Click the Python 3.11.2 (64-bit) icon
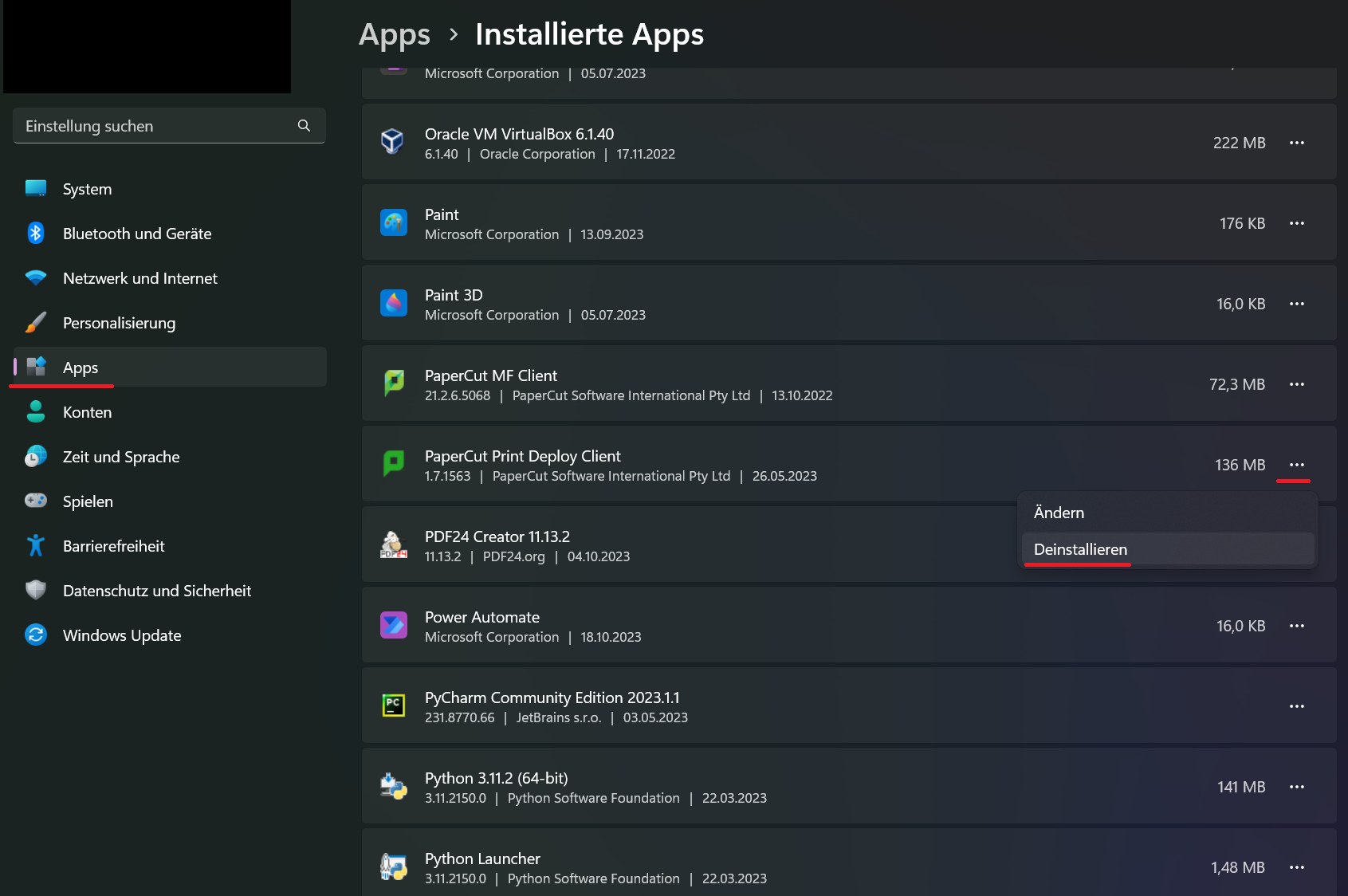This screenshot has width=1348, height=896. pyautogui.click(x=394, y=787)
